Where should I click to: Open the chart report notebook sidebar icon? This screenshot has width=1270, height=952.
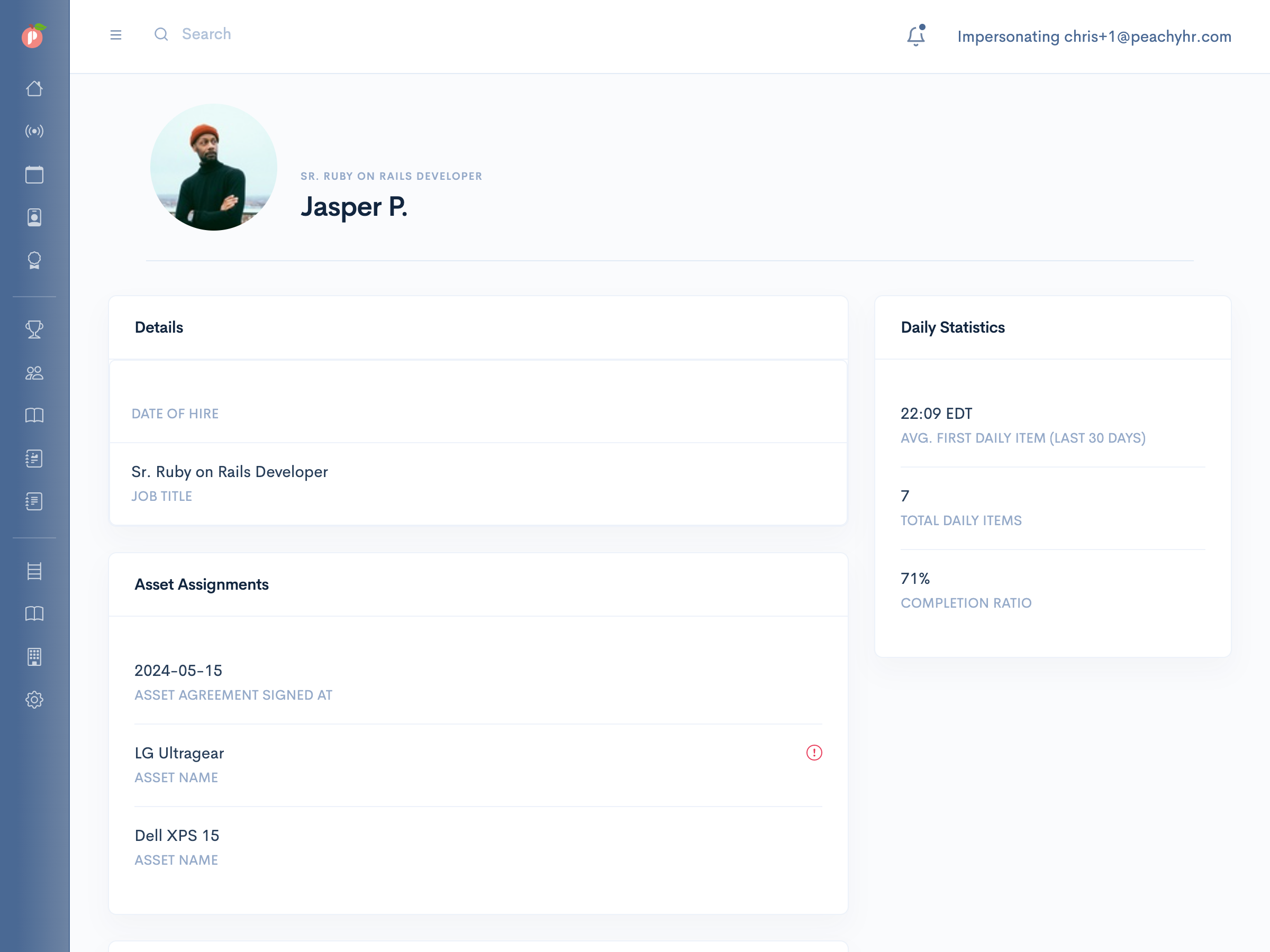[x=34, y=459]
